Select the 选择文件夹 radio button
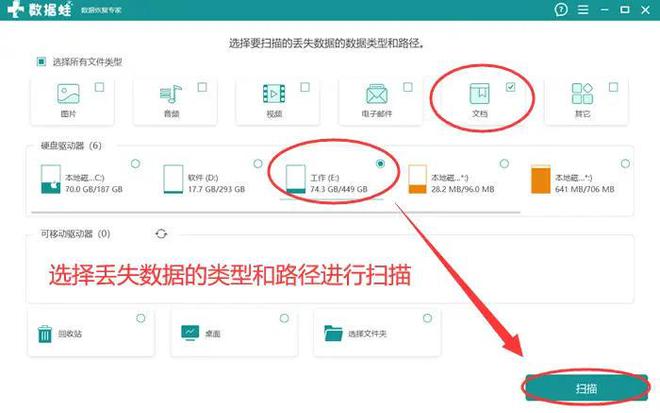Screen dimensions: 660x413 [x=427, y=318]
